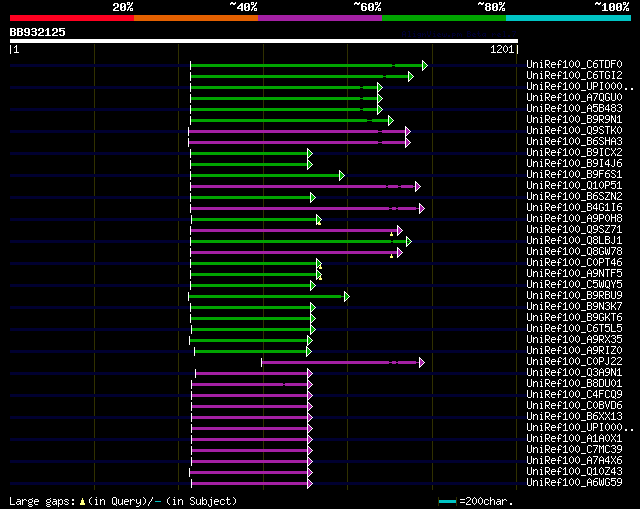
Task: Click the arrowhead ending the B9F6S1 alignment
Action: pos(342,176)
